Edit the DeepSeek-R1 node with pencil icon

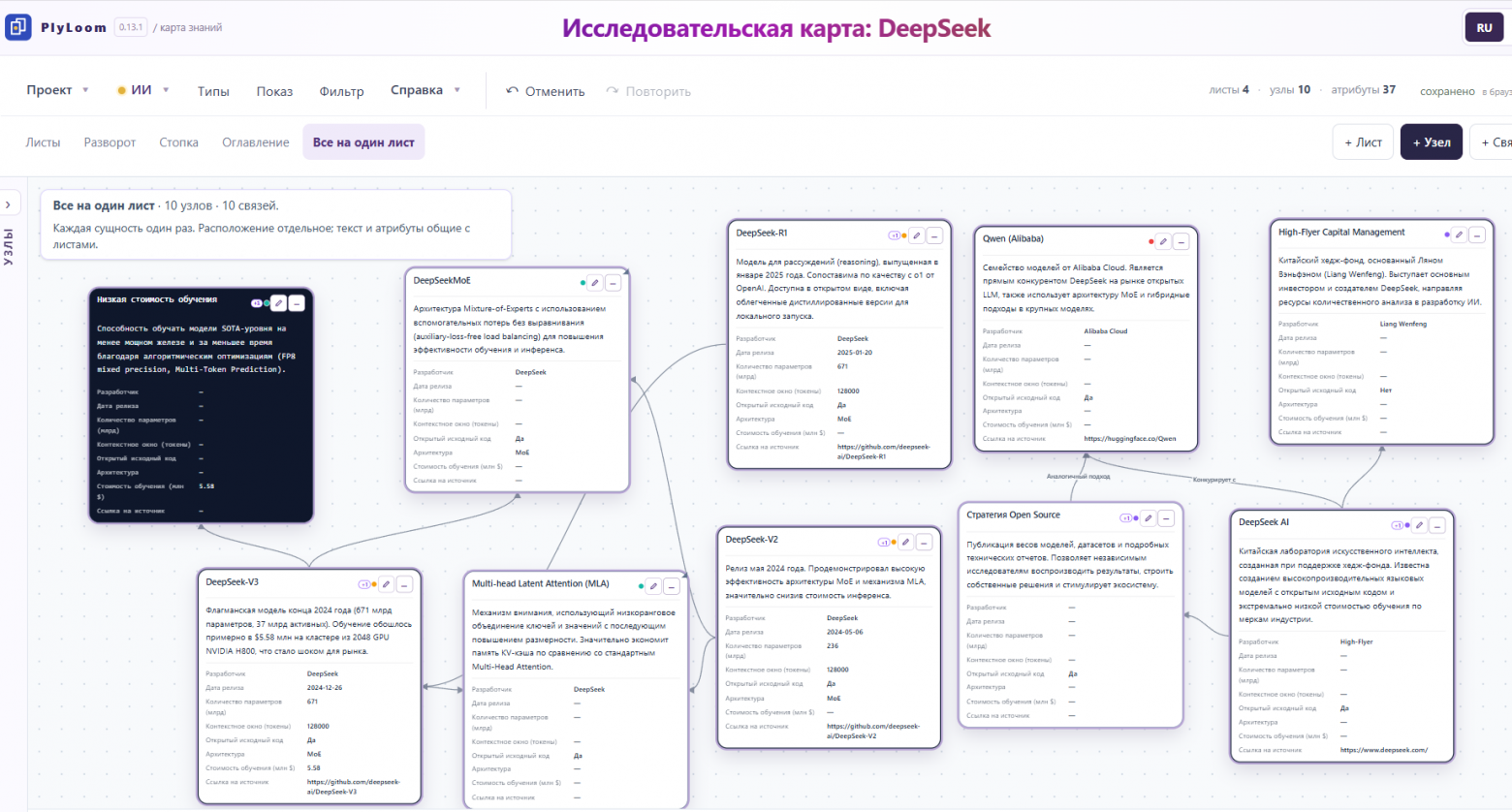917,235
